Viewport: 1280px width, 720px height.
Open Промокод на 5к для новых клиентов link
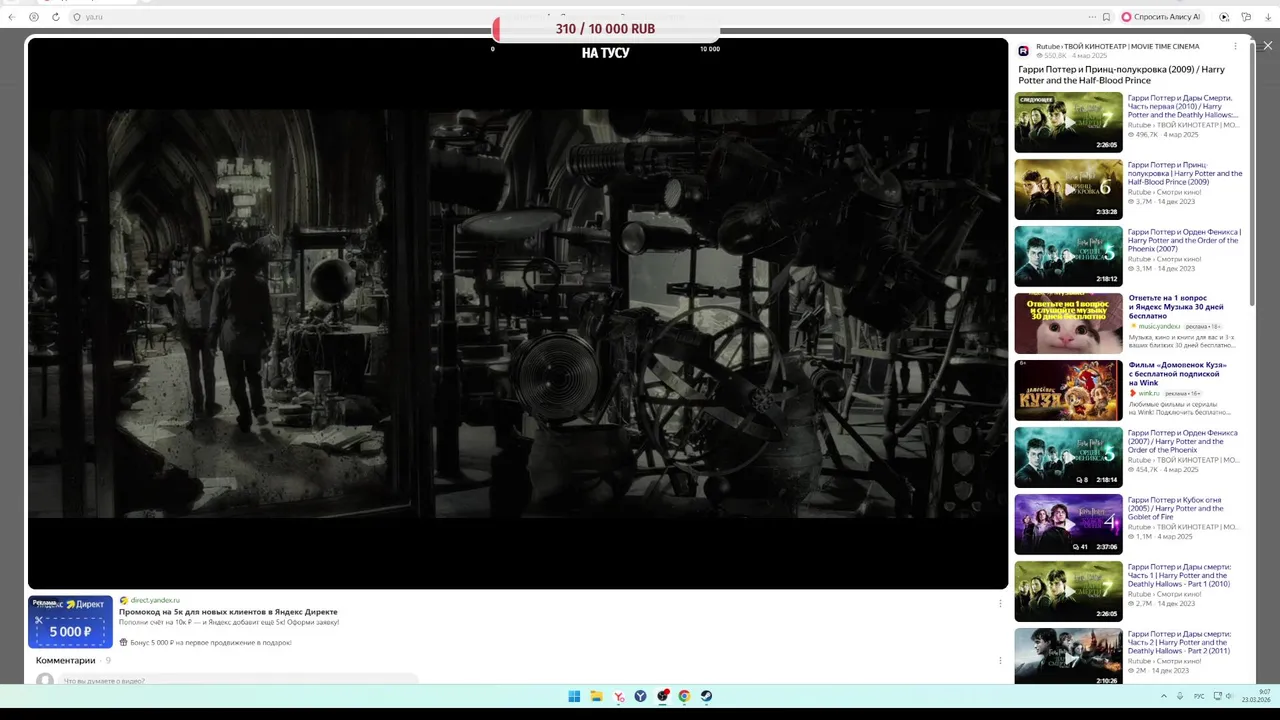(x=228, y=611)
